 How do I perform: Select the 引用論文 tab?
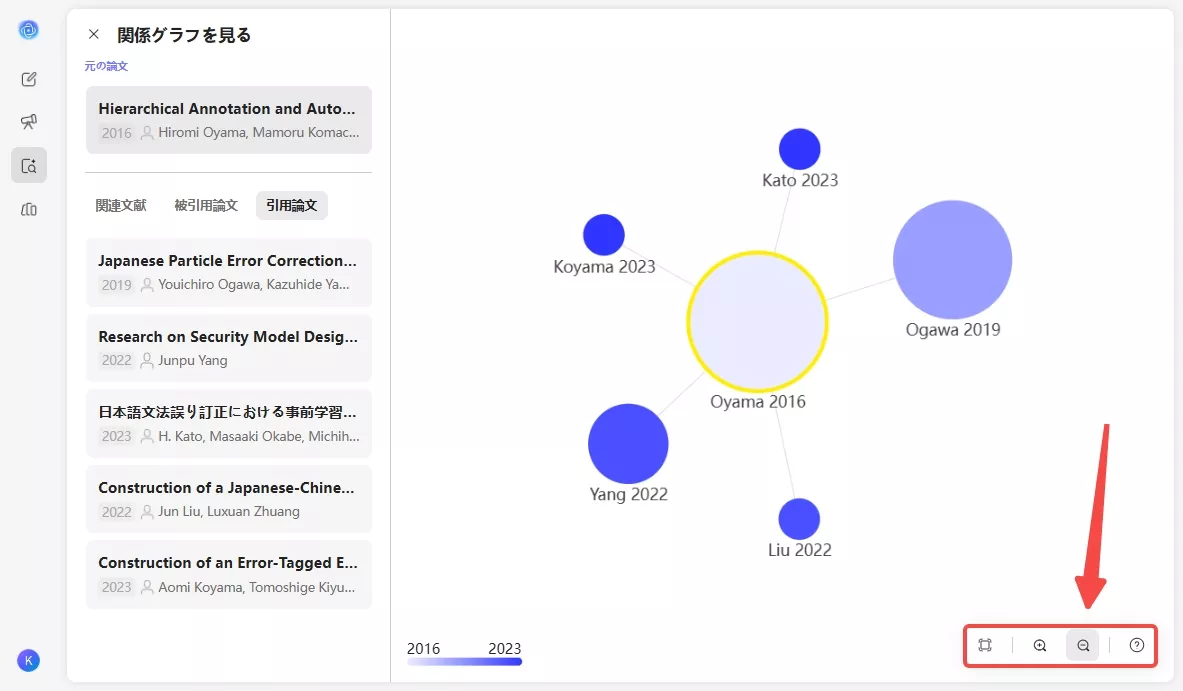coord(292,205)
